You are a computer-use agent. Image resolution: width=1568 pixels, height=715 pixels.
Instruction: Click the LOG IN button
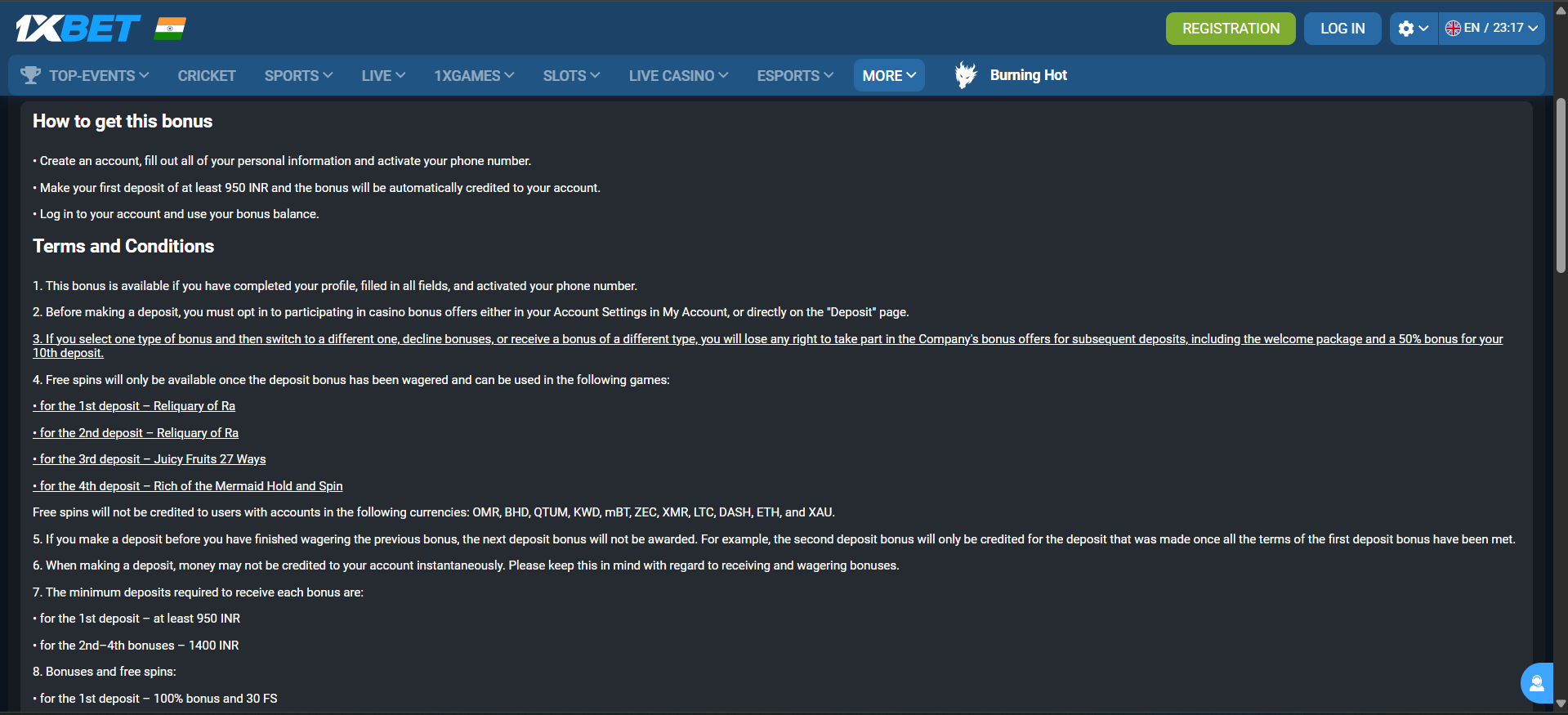pyautogui.click(x=1342, y=28)
